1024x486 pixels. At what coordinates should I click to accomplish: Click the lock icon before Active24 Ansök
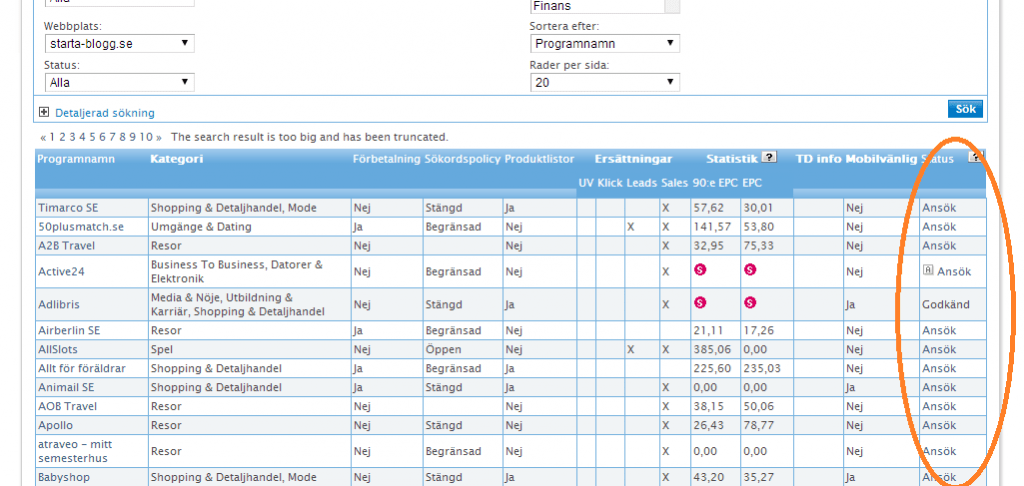pos(928,270)
